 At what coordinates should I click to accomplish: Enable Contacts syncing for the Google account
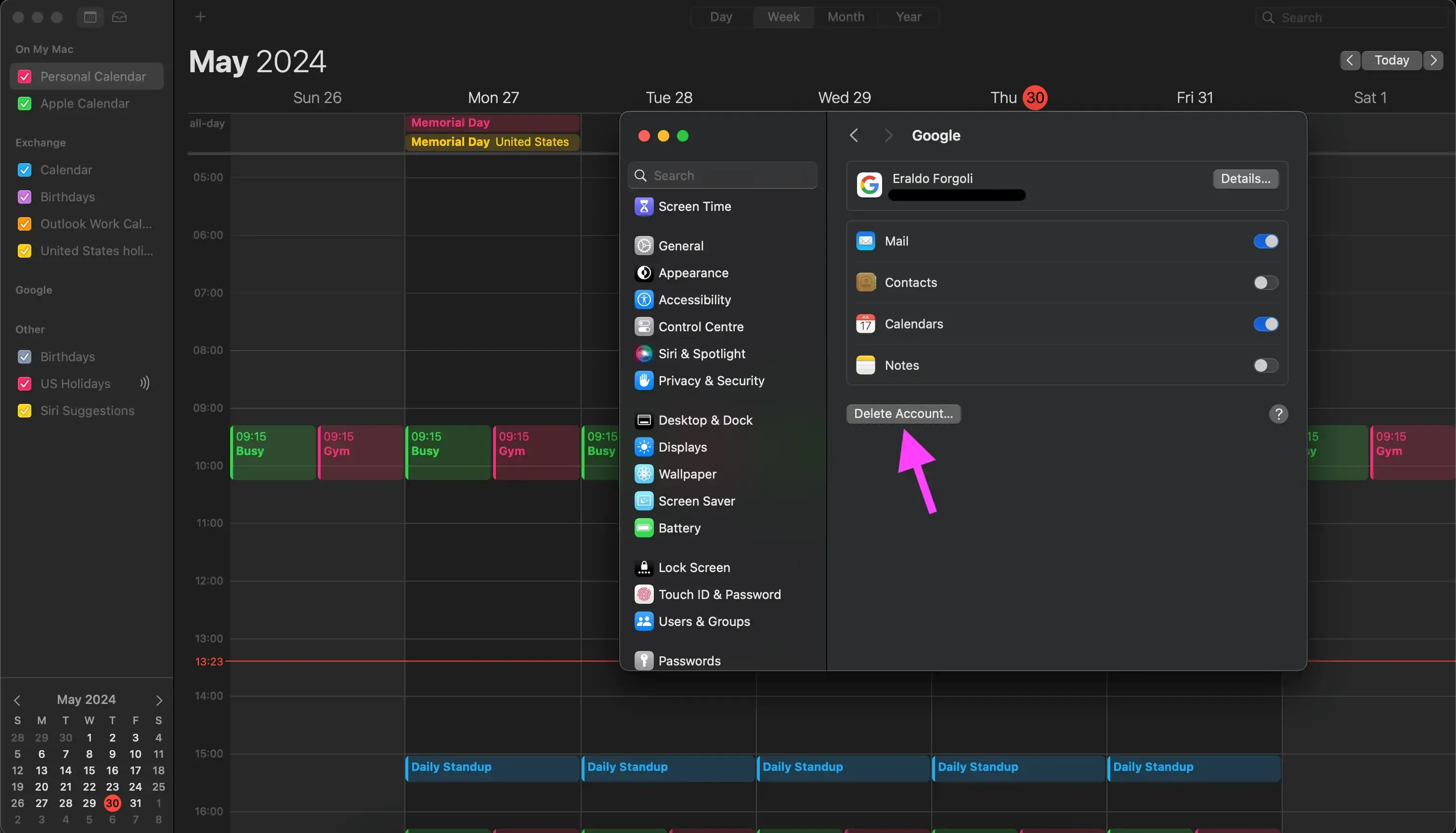[x=1265, y=282]
